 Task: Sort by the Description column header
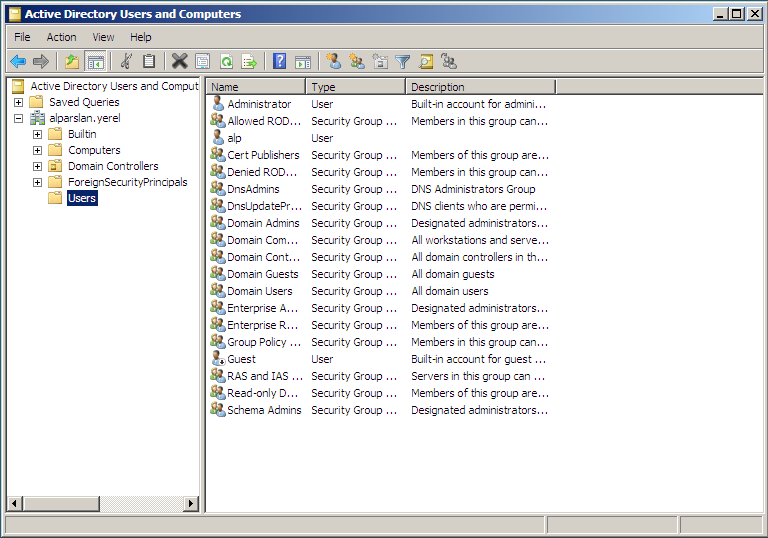(481, 87)
